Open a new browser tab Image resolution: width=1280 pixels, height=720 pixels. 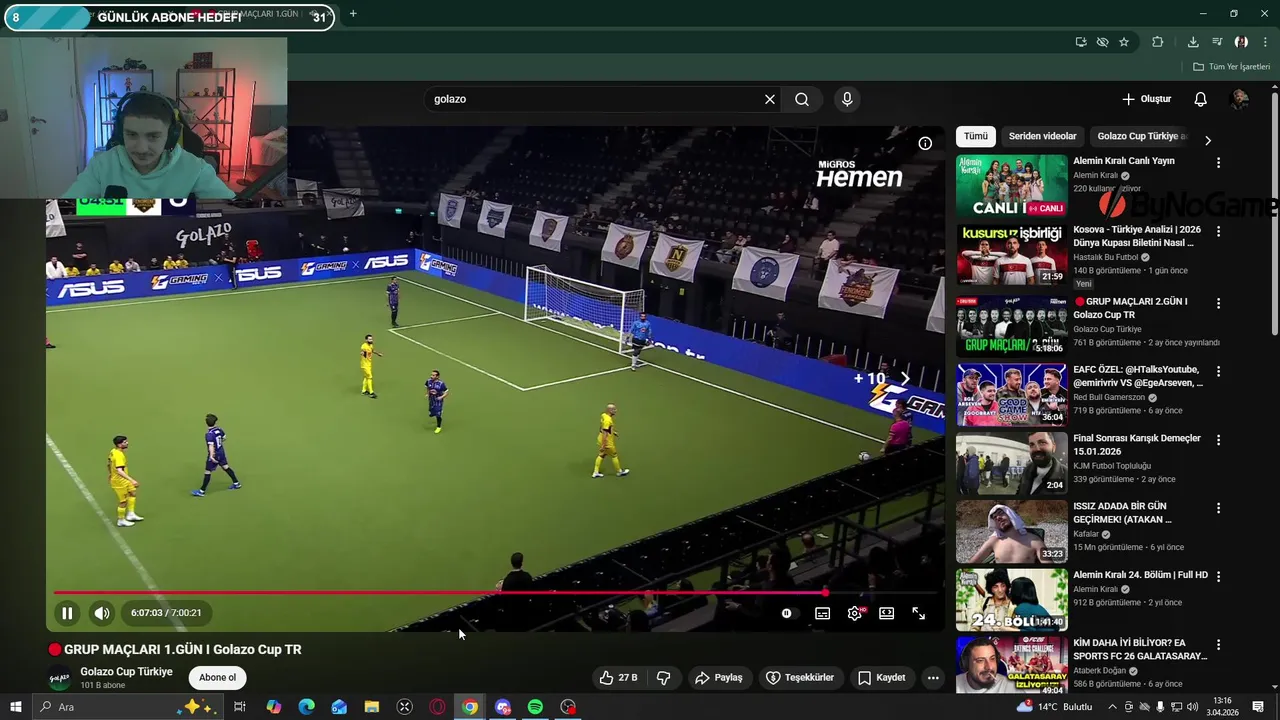pos(353,14)
